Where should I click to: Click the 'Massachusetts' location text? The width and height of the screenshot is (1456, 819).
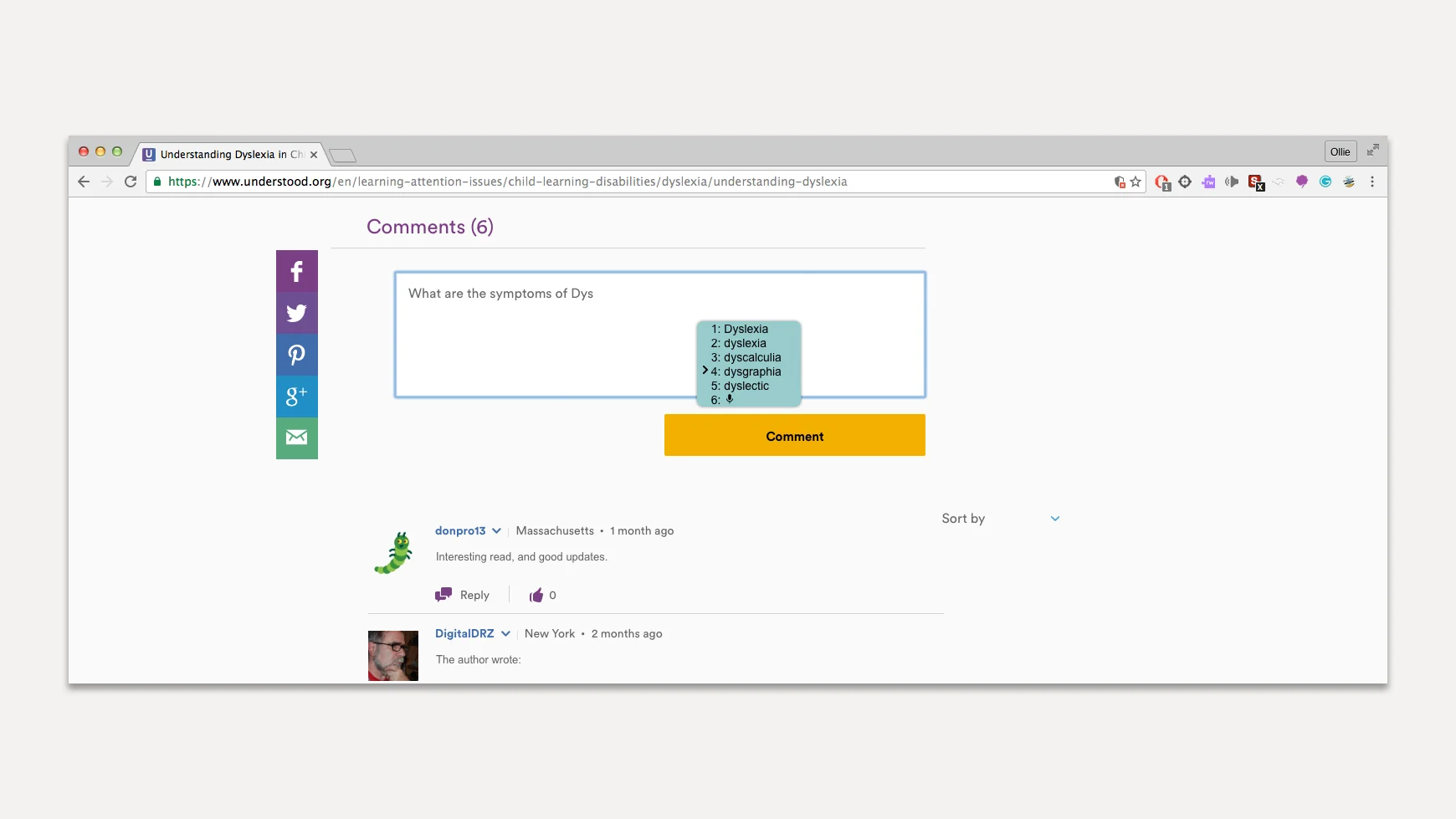tap(555, 531)
